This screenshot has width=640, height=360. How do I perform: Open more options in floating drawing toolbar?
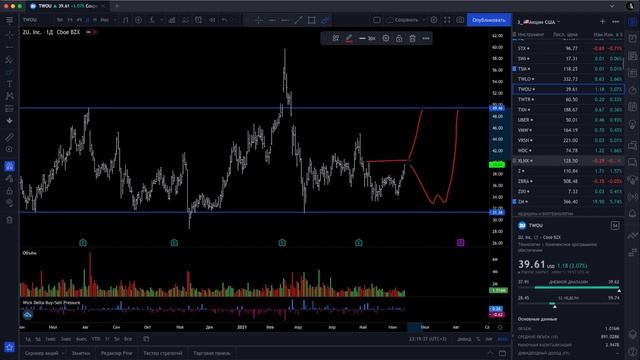(x=426, y=38)
